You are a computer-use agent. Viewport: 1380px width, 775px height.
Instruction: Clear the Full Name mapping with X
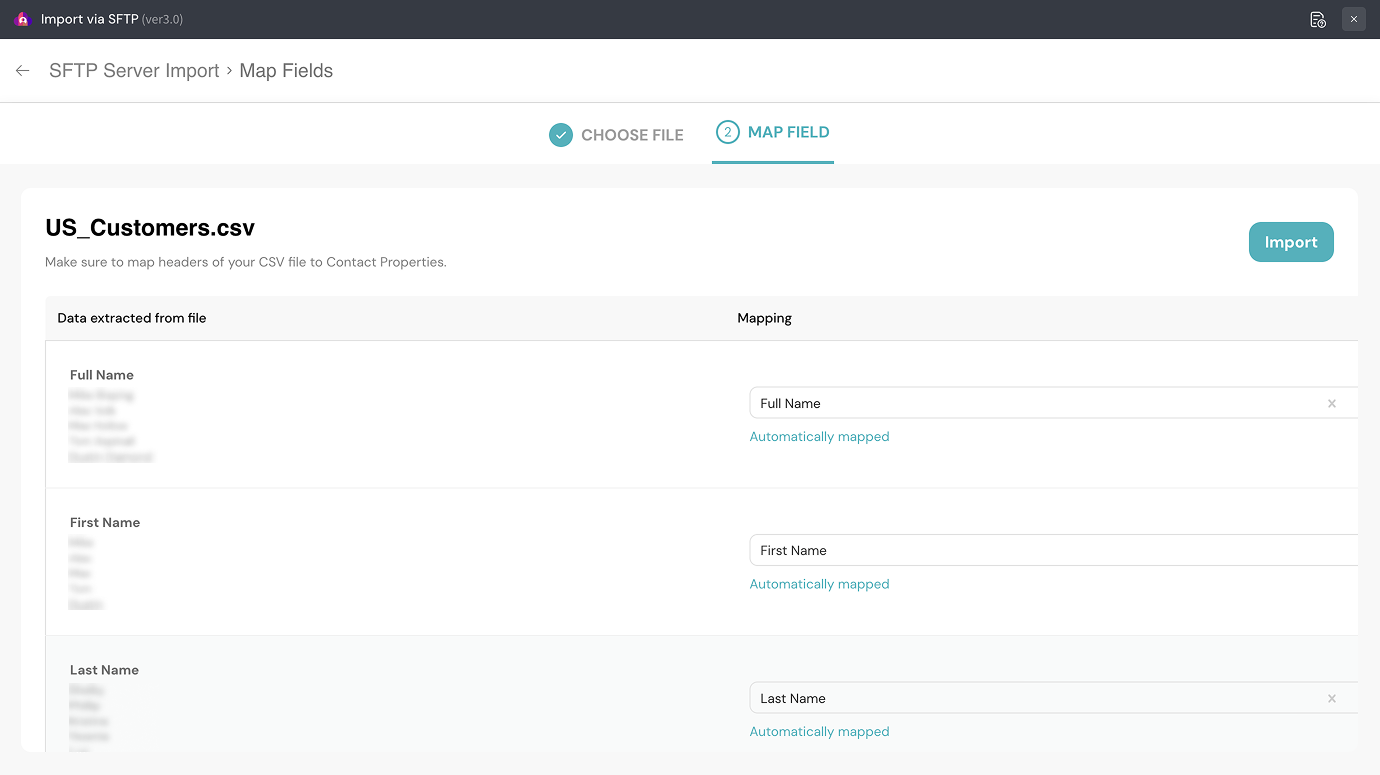(1331, 404)
